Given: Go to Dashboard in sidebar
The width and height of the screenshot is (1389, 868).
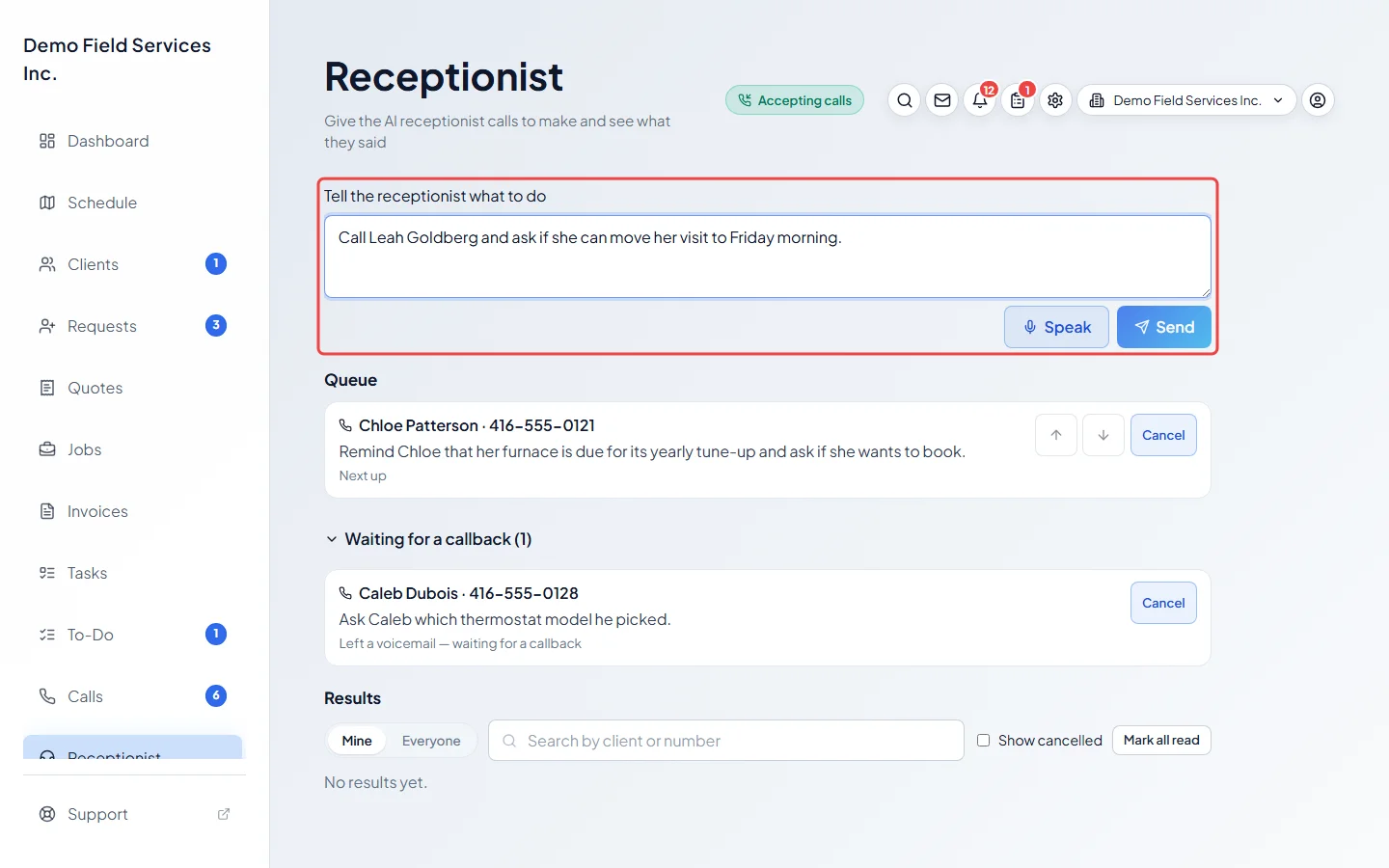Looking at the screenshot, I should [133, 141].
